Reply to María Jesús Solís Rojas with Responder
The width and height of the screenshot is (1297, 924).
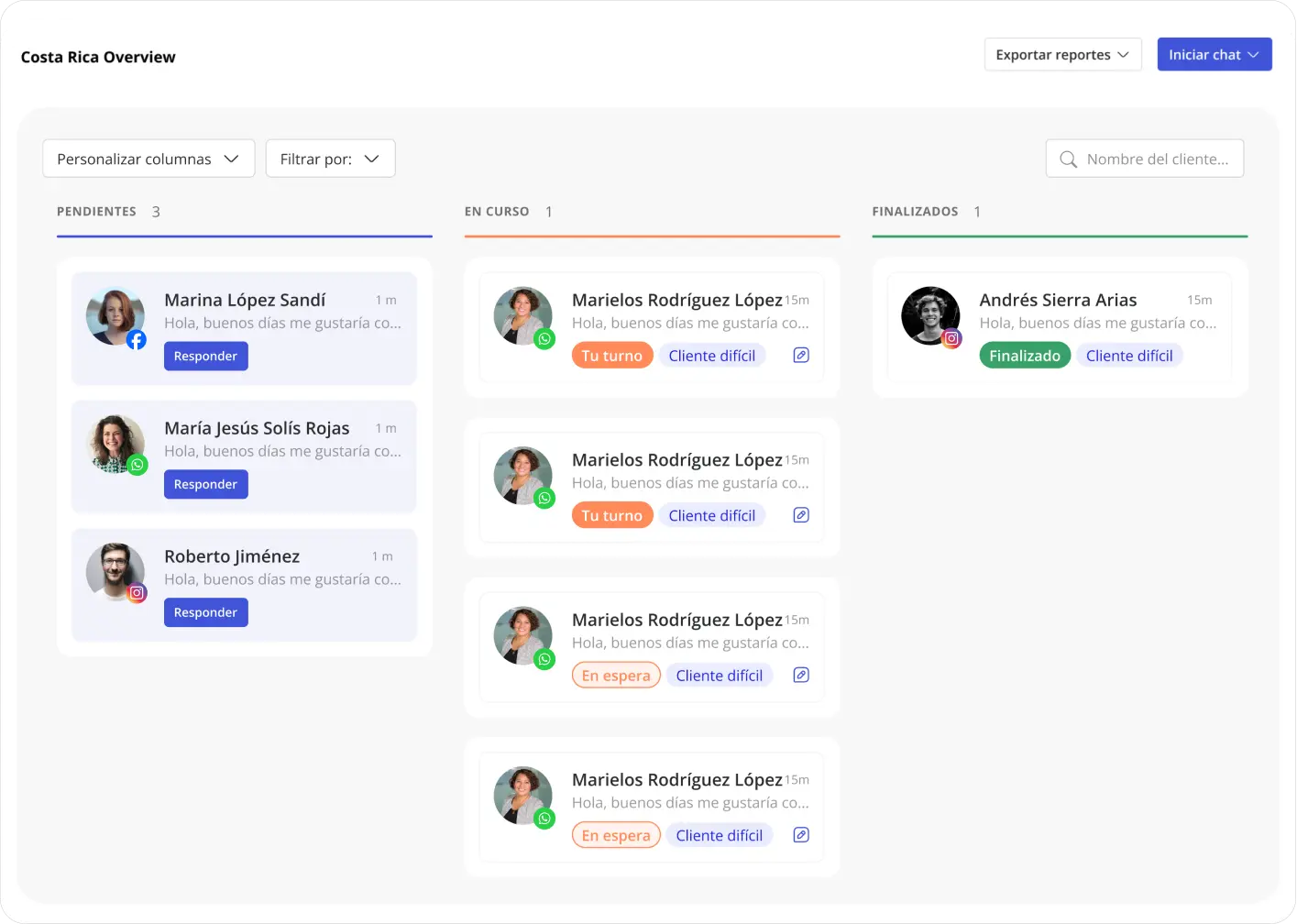206,485
